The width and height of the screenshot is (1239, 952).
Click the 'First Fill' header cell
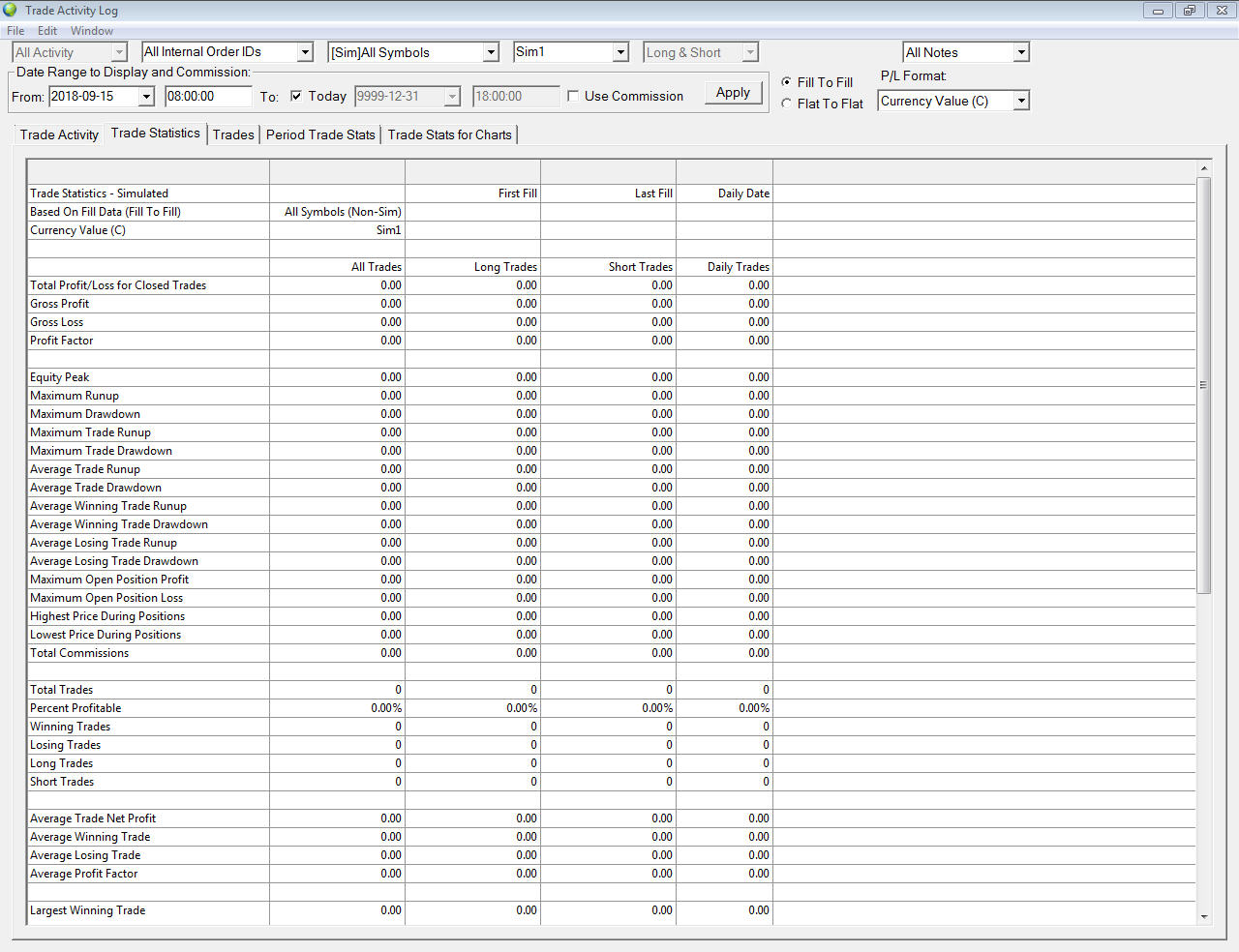pos(518,193)
